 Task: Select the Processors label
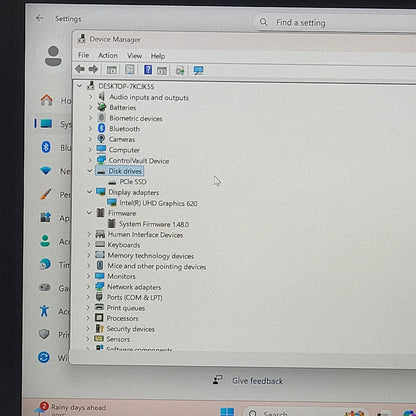coord(122,318)
